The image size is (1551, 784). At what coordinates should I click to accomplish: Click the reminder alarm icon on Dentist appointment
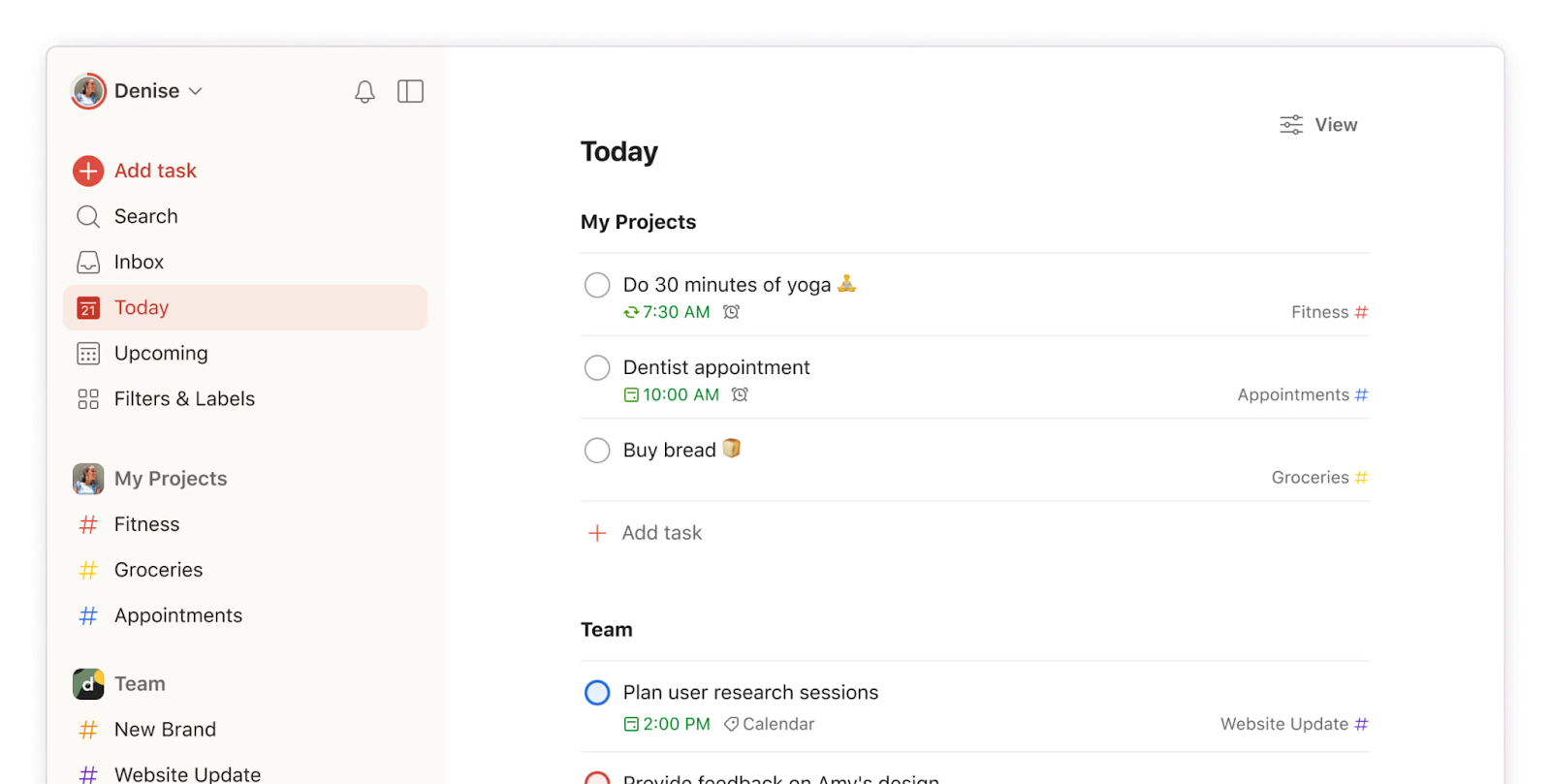point(740,394)
